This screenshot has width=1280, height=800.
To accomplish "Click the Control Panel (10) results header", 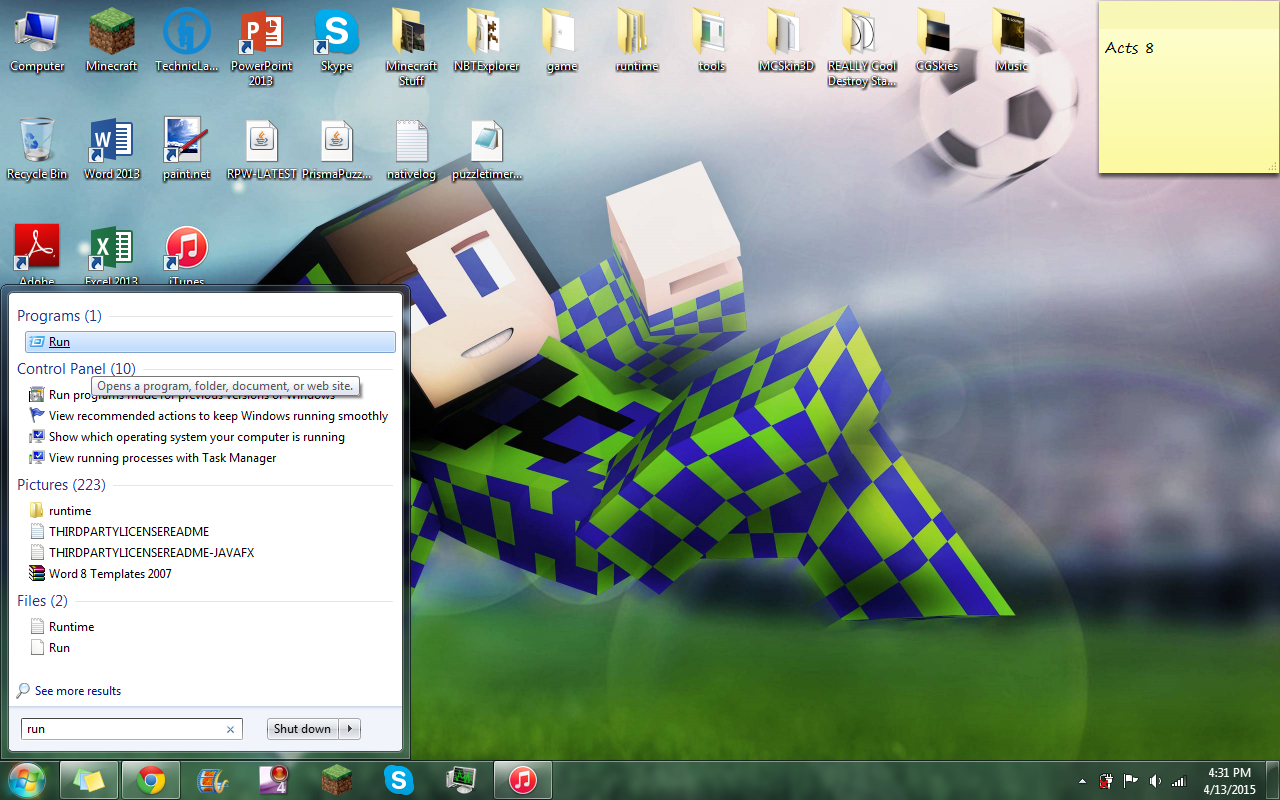I will [76, 369].
